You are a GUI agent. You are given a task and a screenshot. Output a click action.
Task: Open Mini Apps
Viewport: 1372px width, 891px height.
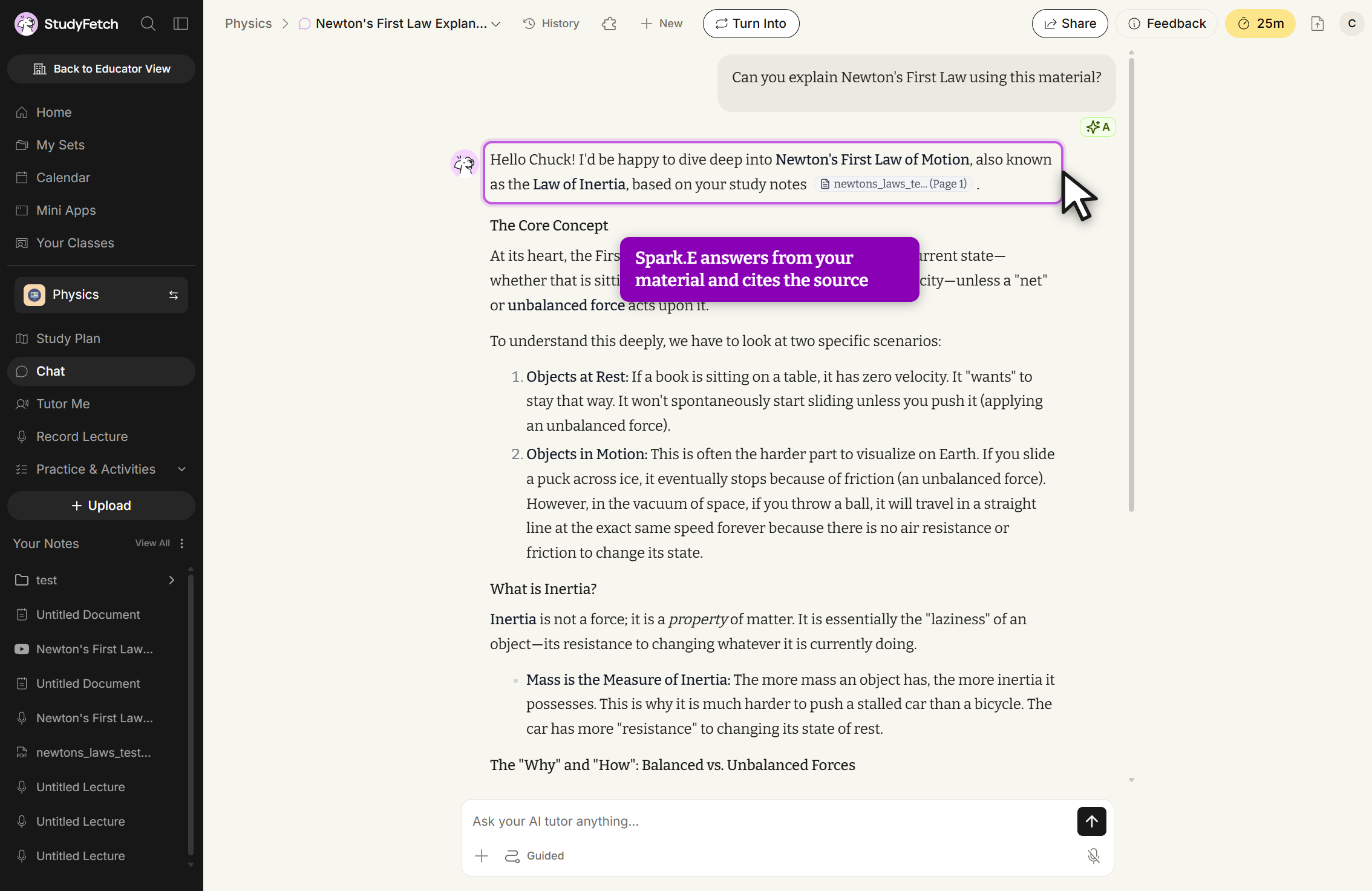[101, 211]
